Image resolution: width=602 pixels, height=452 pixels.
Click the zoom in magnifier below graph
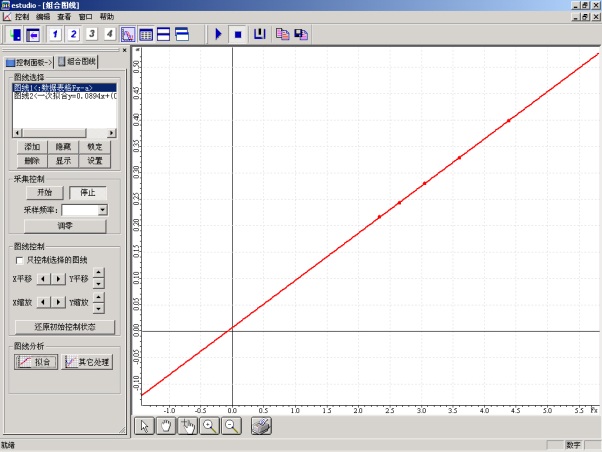[x=210, y=426]
